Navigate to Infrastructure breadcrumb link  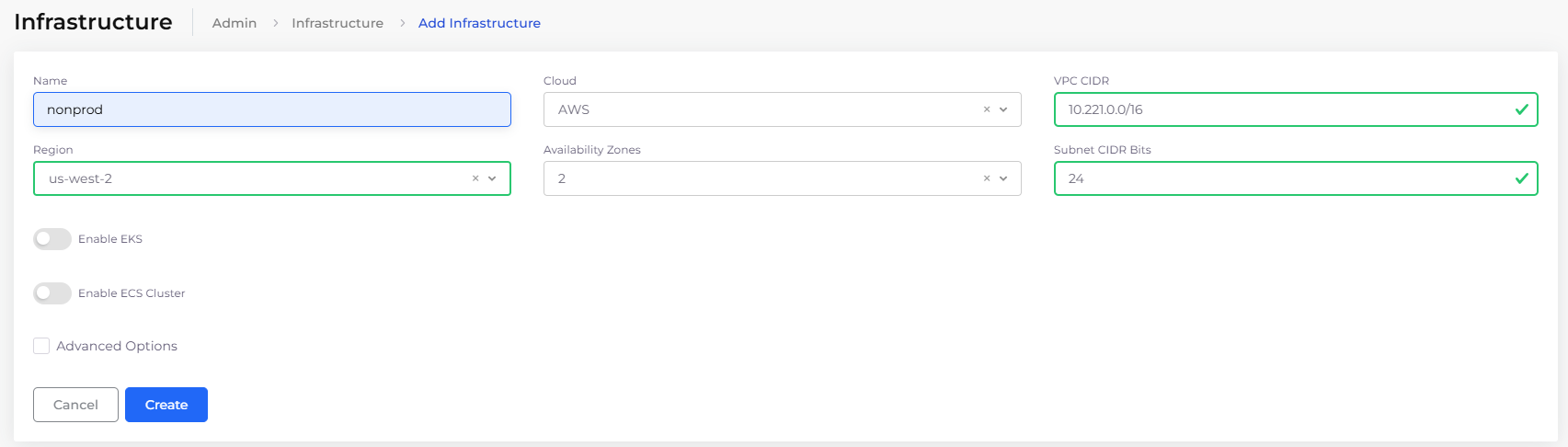(338, 23)
